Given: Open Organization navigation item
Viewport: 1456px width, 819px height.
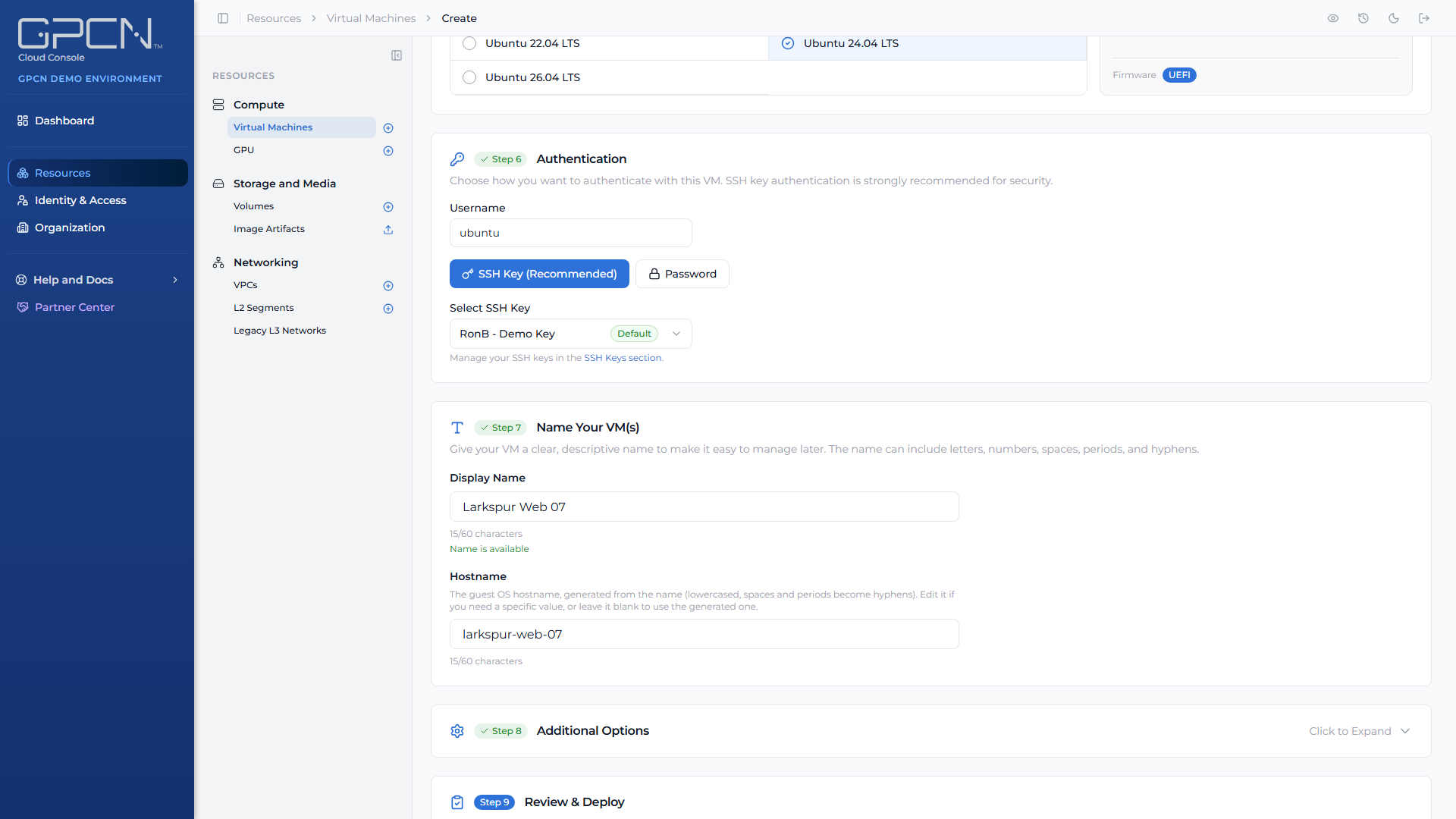Looking at the screenshot, I should pyautogui.click(x=98, y=227).
